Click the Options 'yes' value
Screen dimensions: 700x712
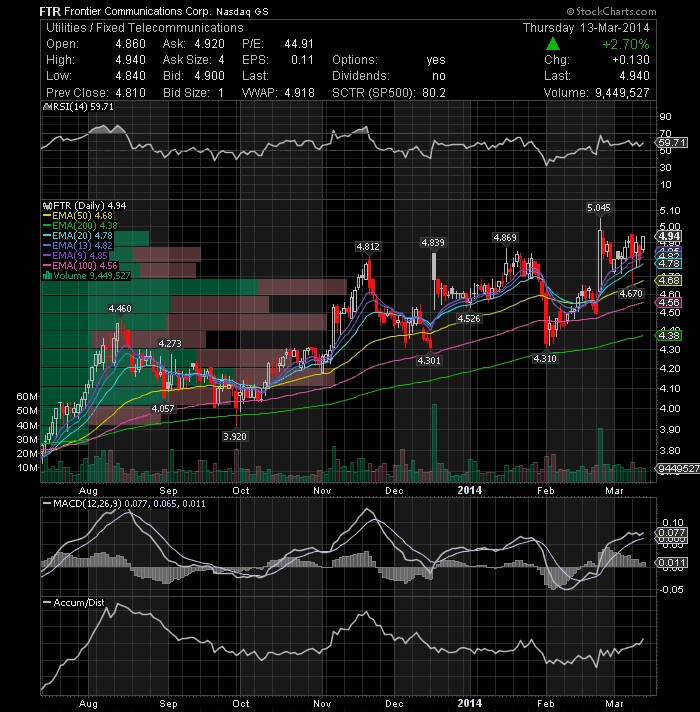436,60
